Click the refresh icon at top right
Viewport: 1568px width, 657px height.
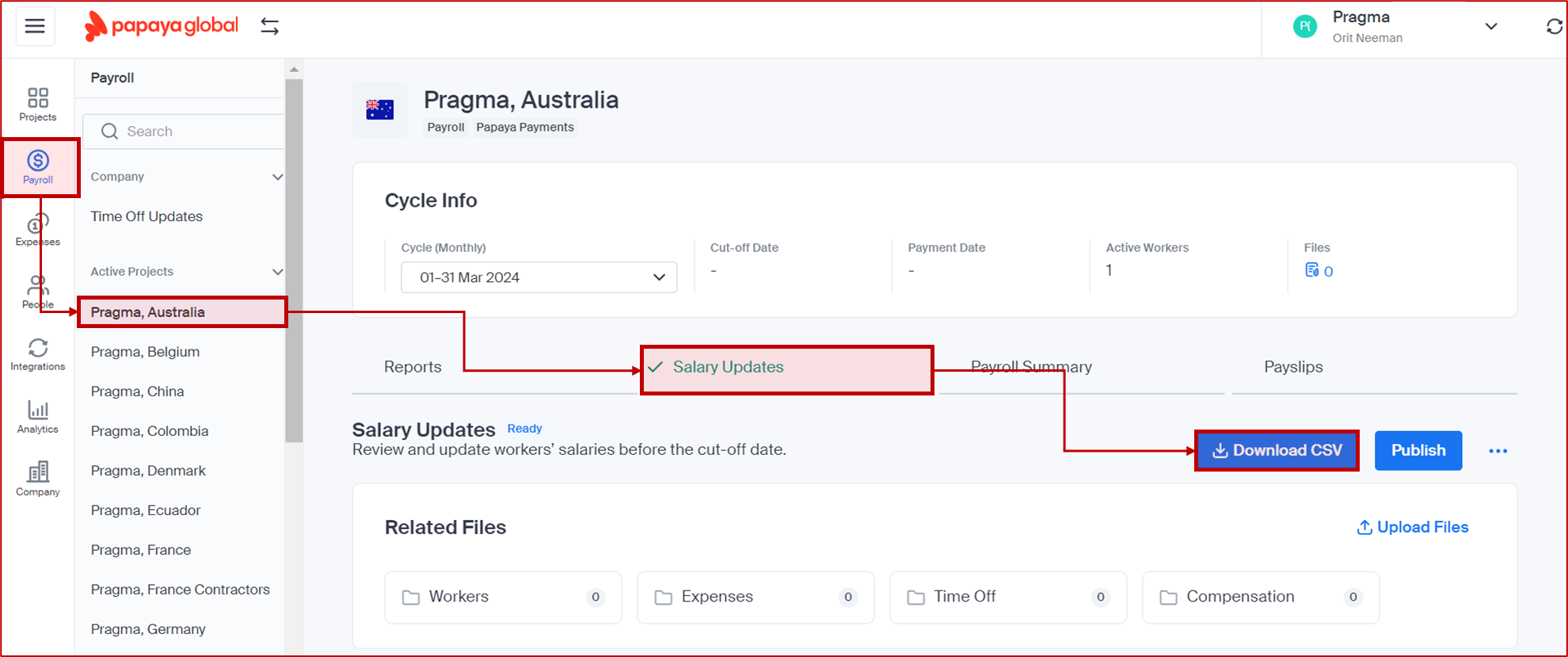pyautogui.click(x=1554, y=26)
